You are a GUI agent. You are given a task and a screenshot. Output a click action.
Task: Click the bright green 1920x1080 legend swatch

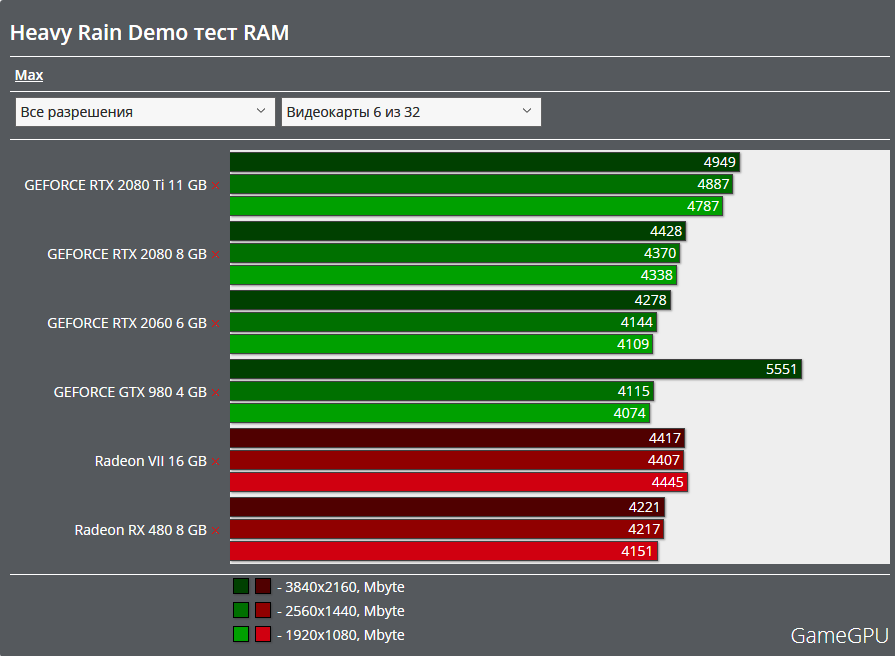point(241,634)
